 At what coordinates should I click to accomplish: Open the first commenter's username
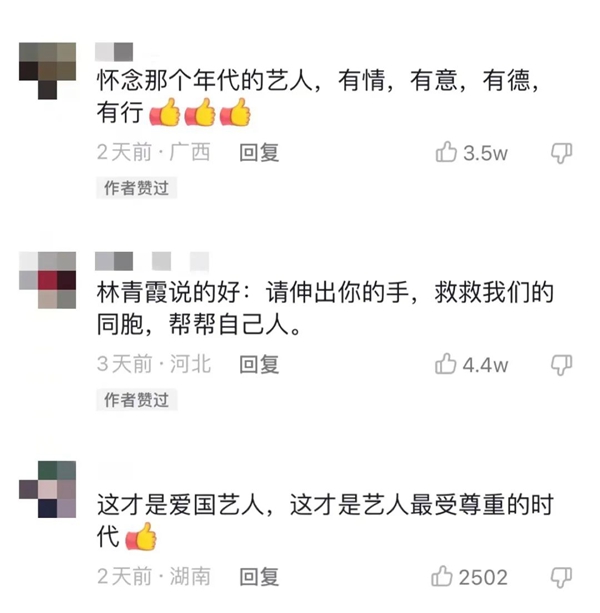coord(114,52)
